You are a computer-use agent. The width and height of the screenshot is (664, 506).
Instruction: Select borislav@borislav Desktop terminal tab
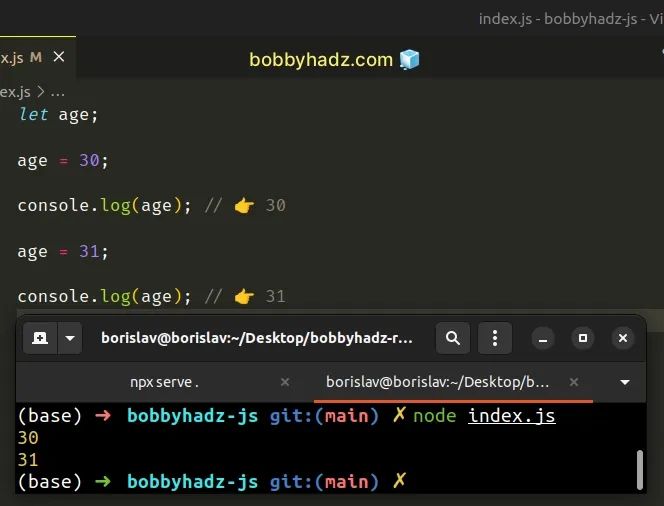[x=437, y=382]
